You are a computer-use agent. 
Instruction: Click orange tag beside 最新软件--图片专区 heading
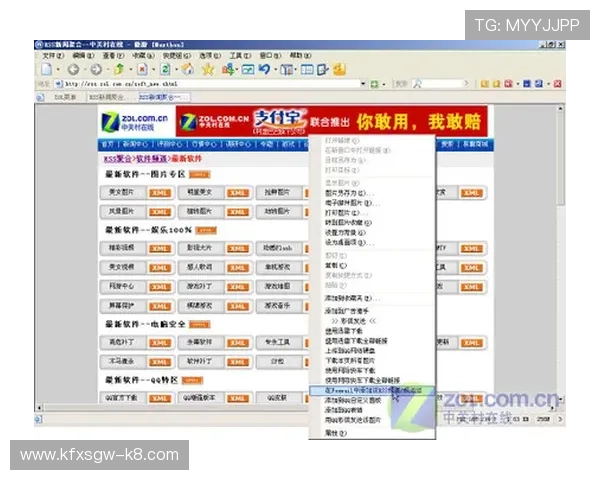point(200,175)
